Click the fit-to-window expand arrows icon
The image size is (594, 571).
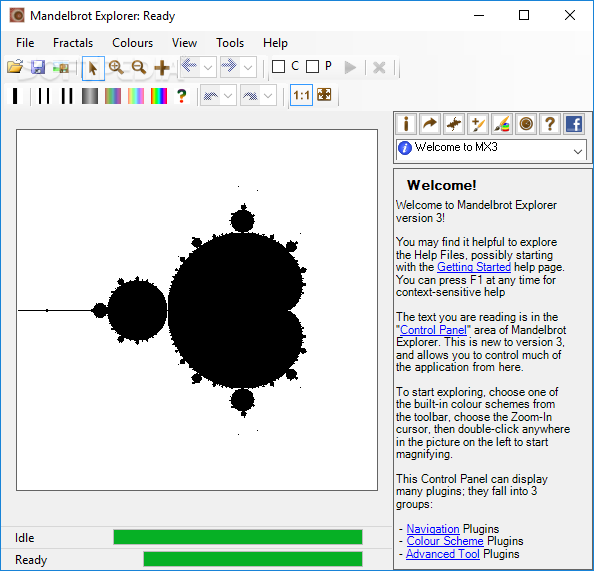[324, 95]
